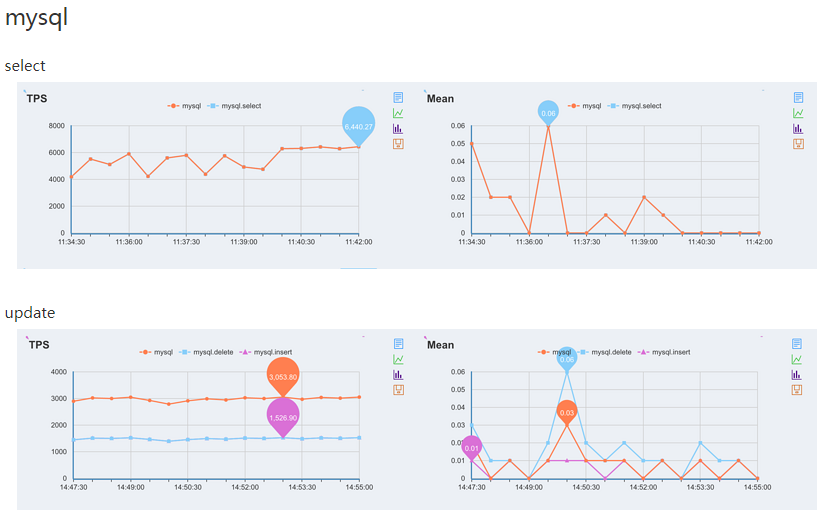The width and height of the screenshot is (830, 522).
Task: Click the Mean title in select section
Action: 440,98
